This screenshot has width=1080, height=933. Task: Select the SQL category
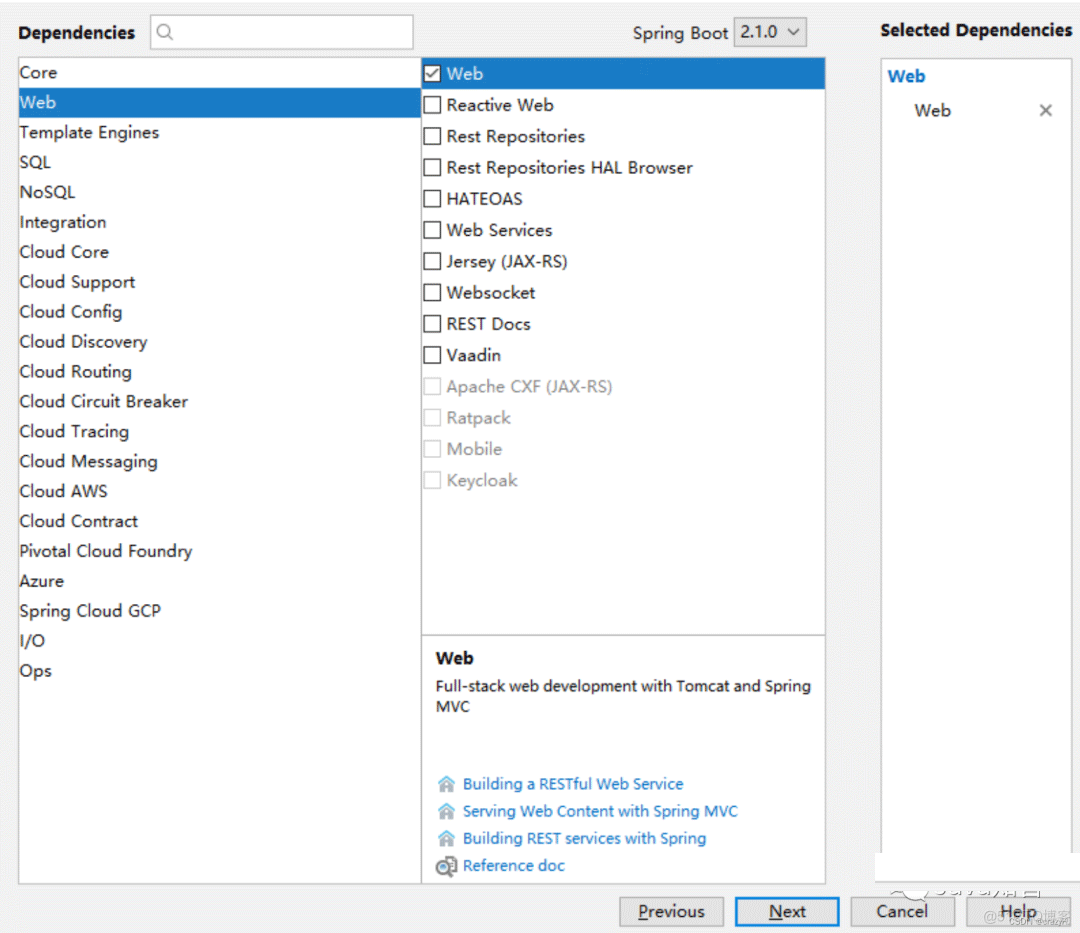[219, 163]
